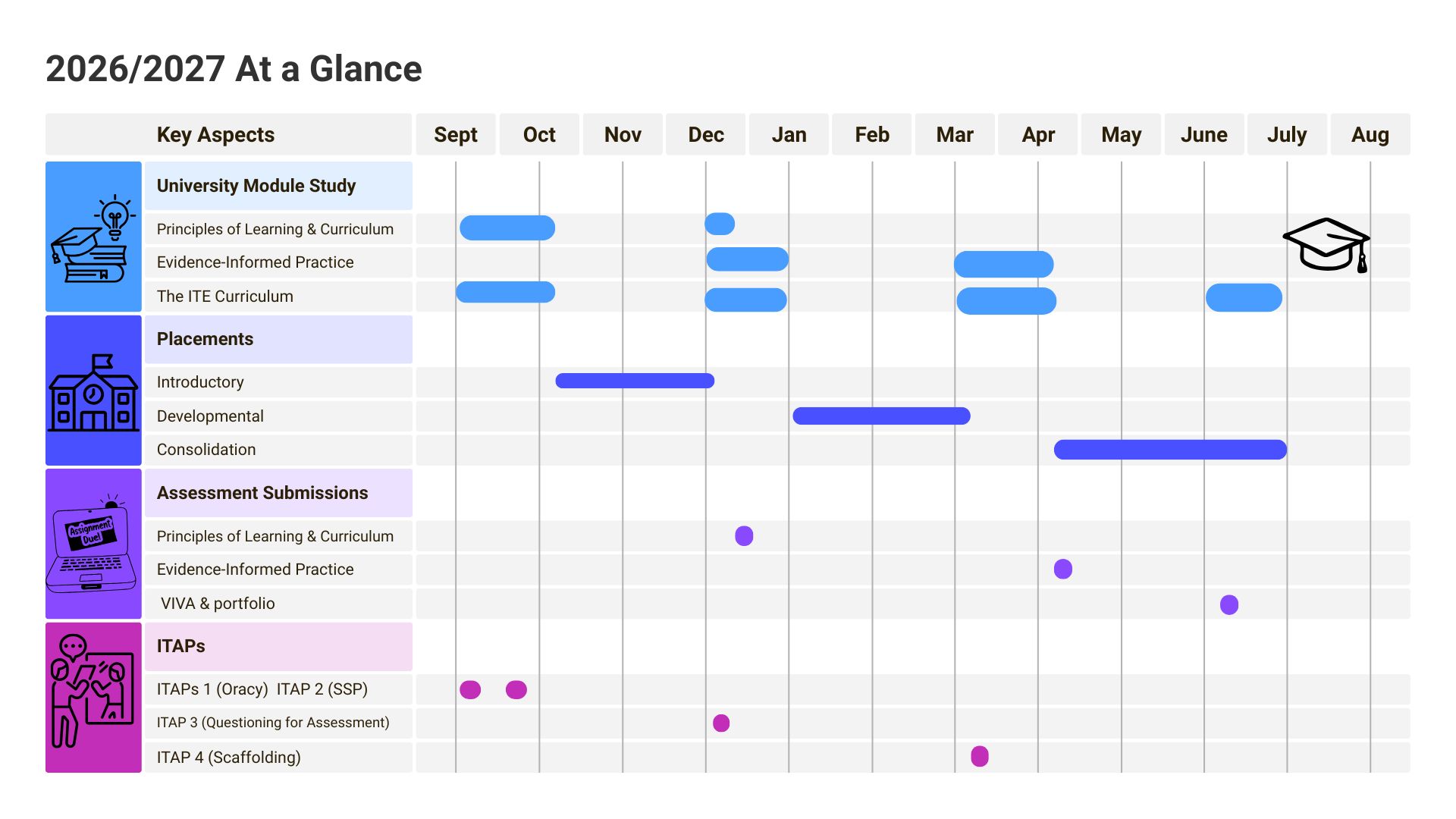Viewport: 1456px width, 819px height.
Task: Select the Principles of Learning submission dot
Action: coord(744,536)
